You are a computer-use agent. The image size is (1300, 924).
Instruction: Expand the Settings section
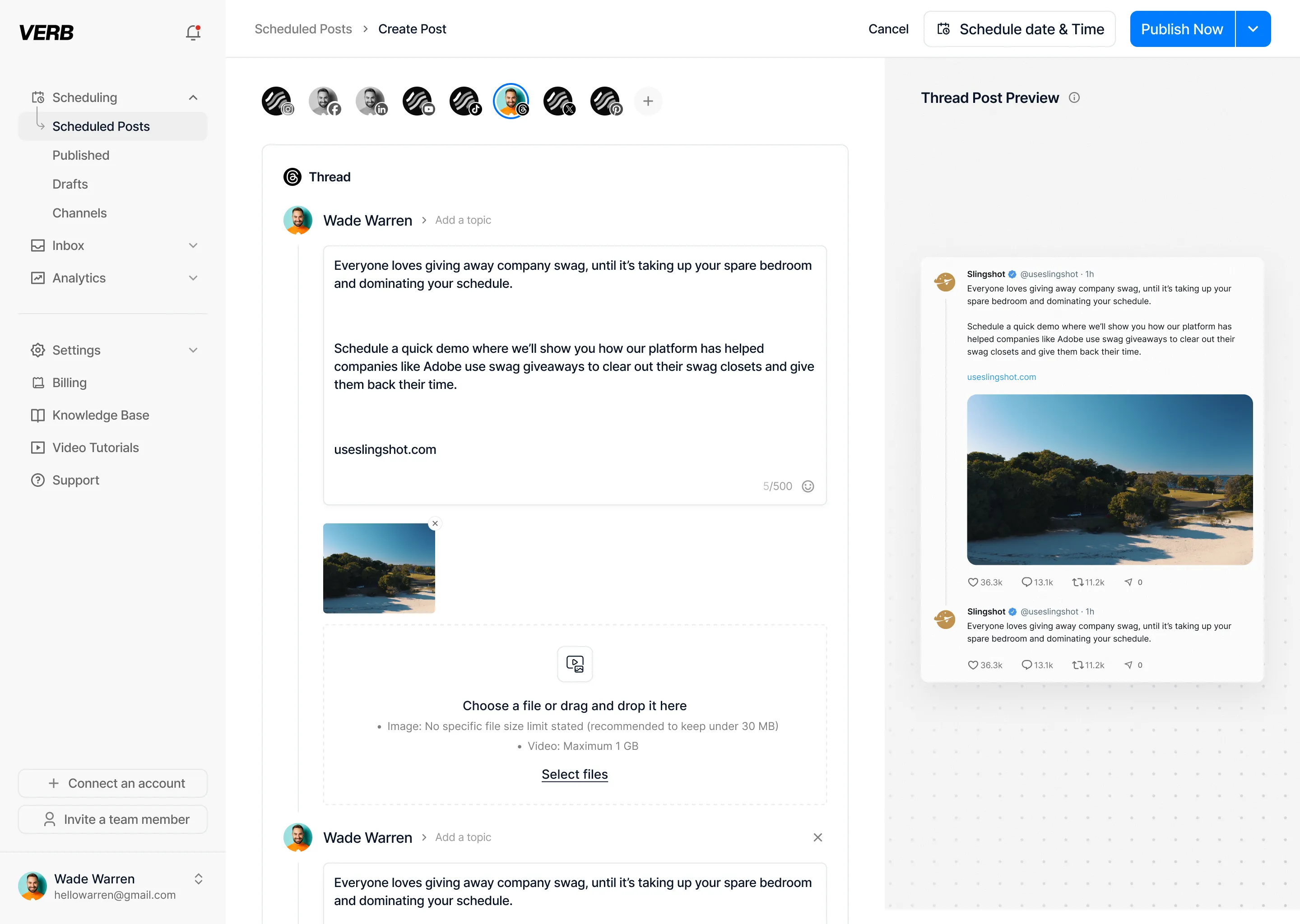coord(193,351)
